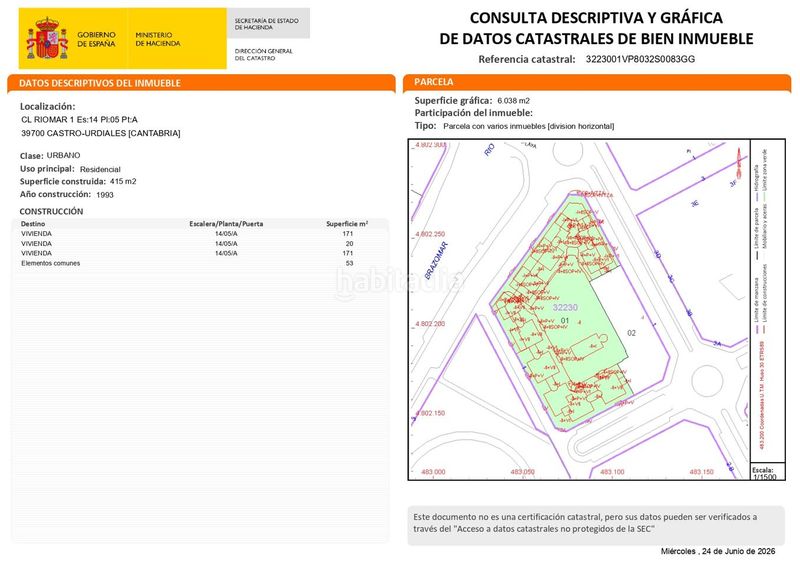Click the title line "CONSULTA DESCRIPTIVA Y GRÁFICA"
This screenshot has width=800, height=565.
(596, 18)
